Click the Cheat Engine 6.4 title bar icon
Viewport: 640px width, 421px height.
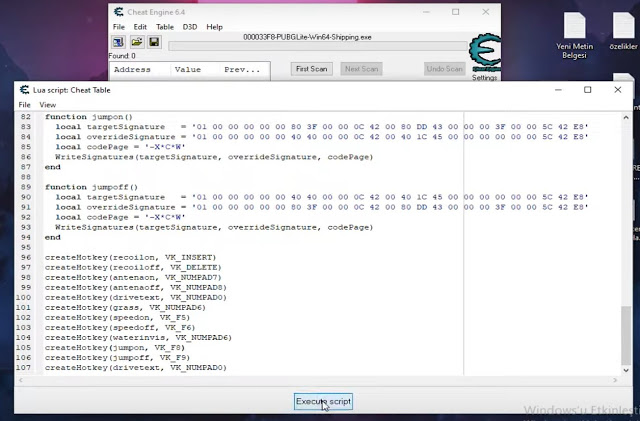[x=119, y=12]
